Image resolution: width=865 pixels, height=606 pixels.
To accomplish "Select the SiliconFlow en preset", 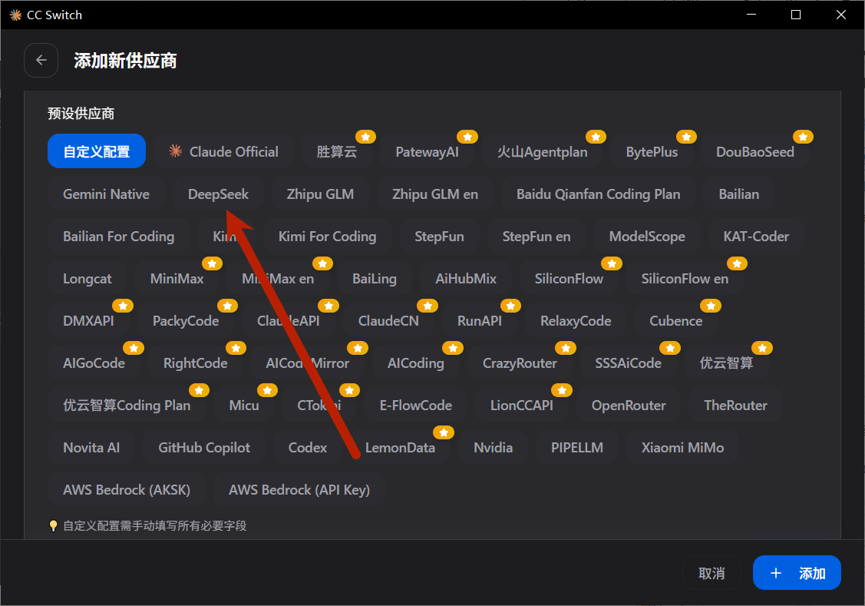I will click(x=685, y=278).
